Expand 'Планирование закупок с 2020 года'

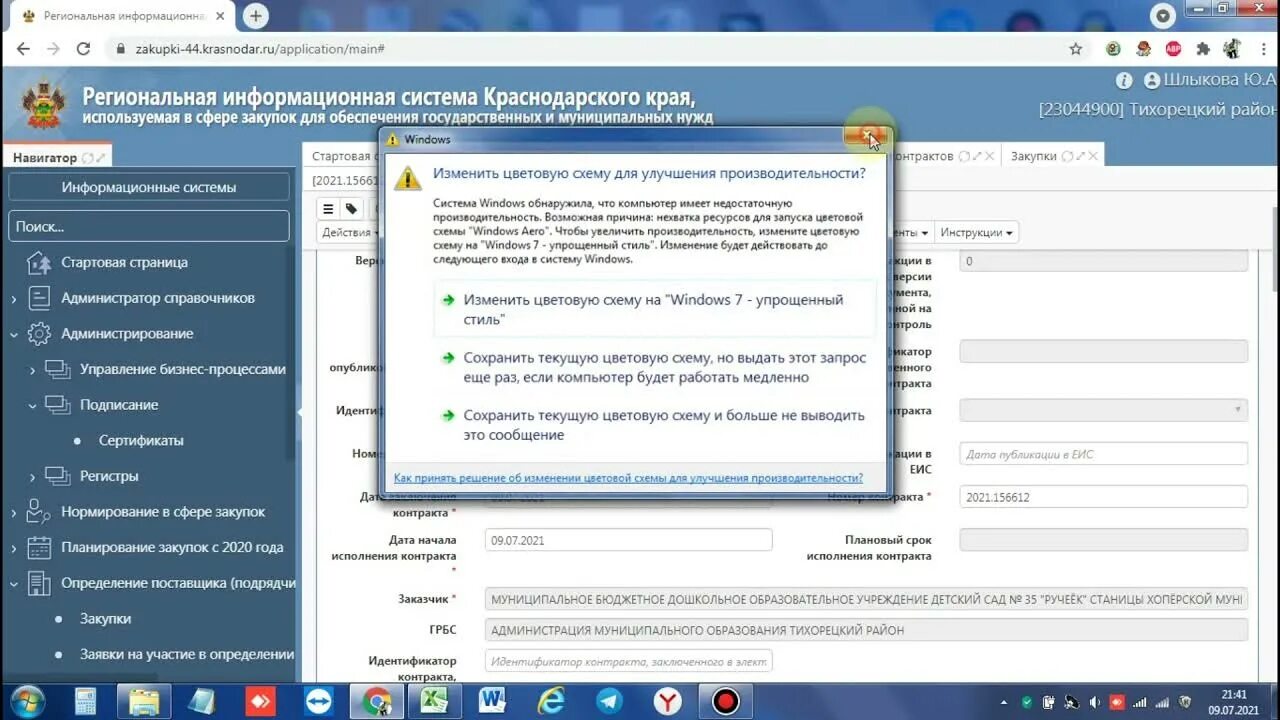13,549
